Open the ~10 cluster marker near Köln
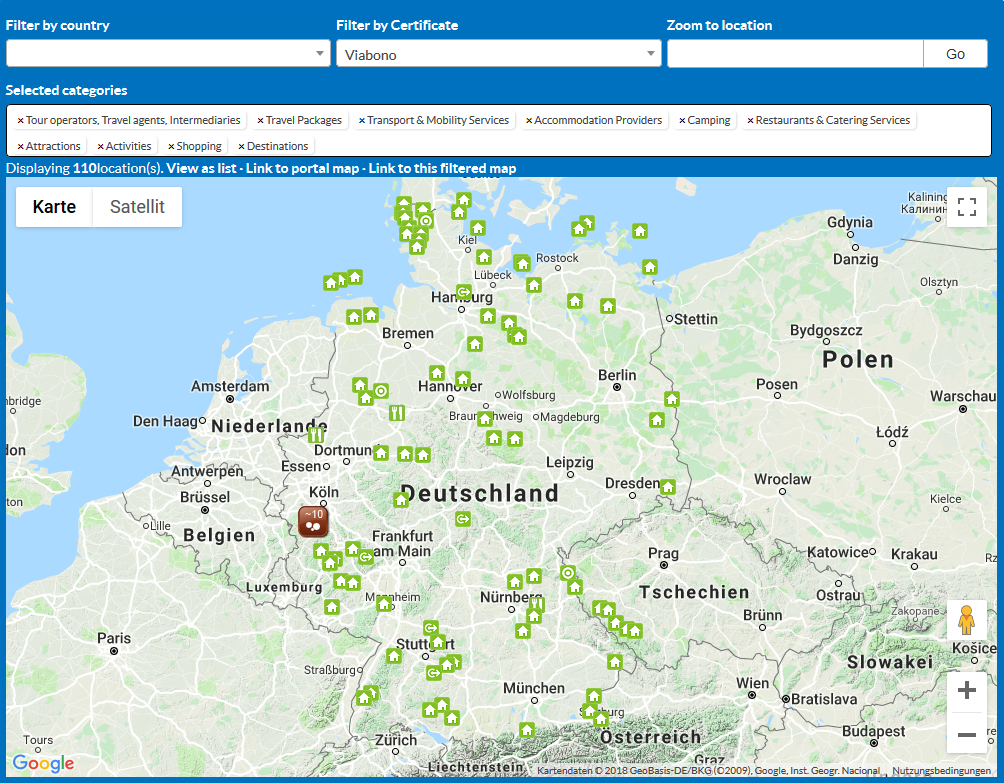The width and height of the screenshot is (1004, 783). click(313, 521)
